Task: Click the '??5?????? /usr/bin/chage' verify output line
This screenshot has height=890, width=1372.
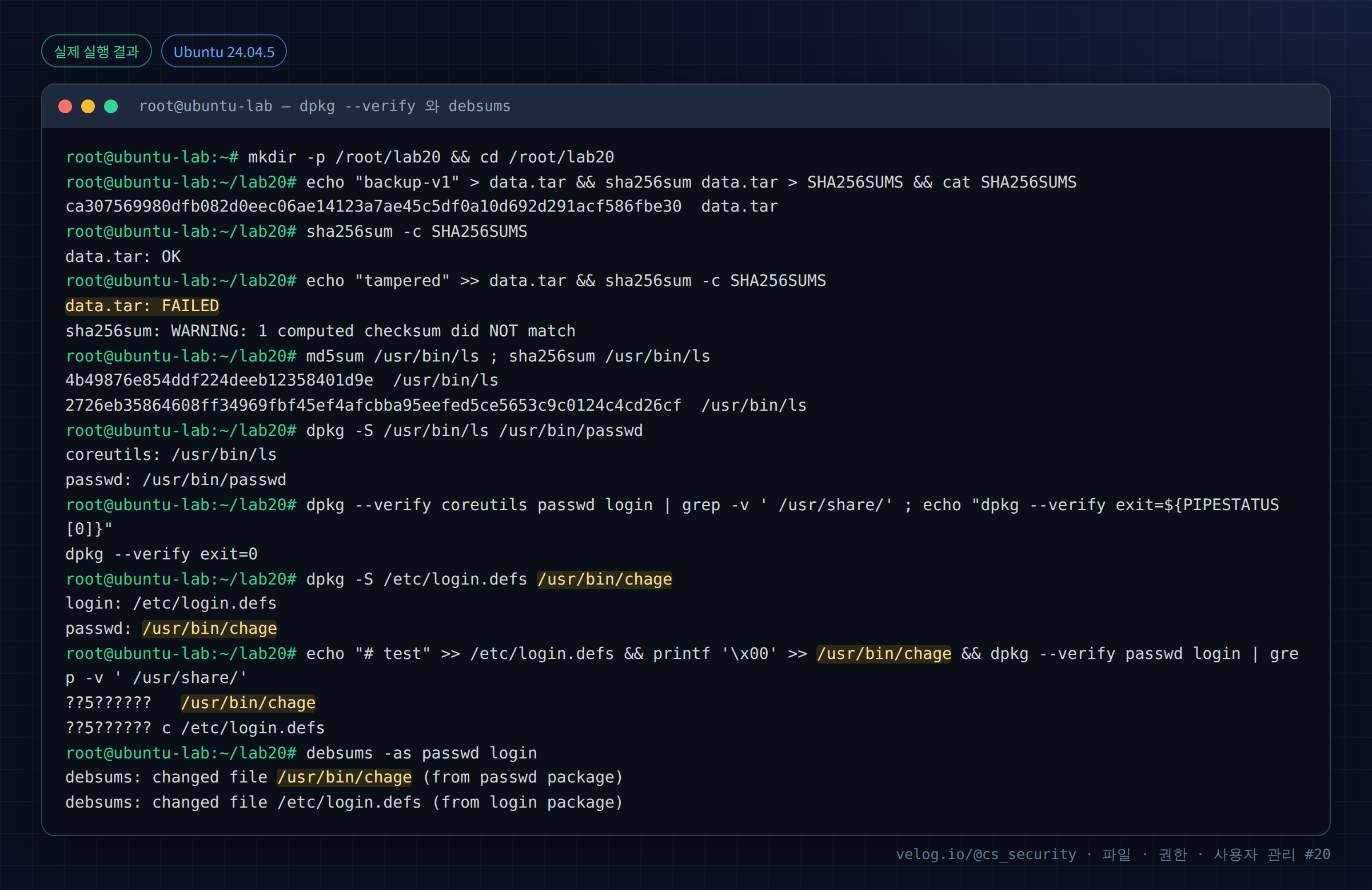Action: 190,703
